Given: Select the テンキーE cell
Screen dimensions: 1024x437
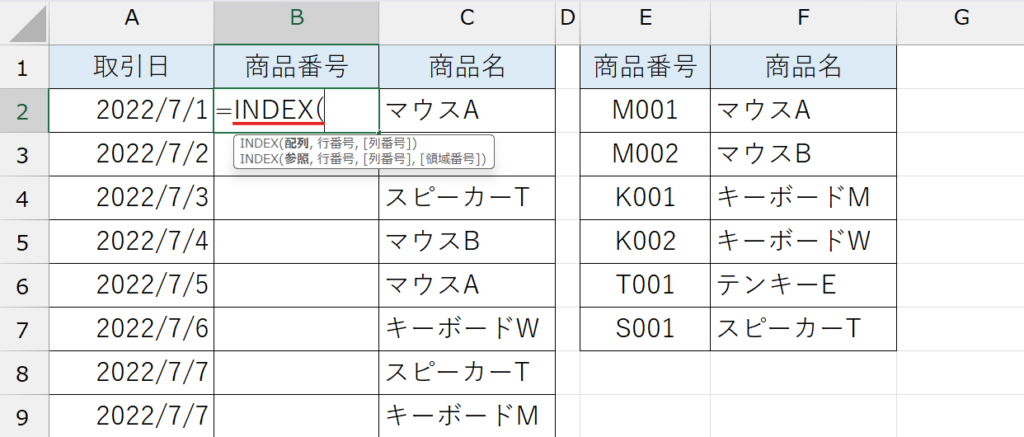Looking at the screenshot, I should (x=803, y=286).
